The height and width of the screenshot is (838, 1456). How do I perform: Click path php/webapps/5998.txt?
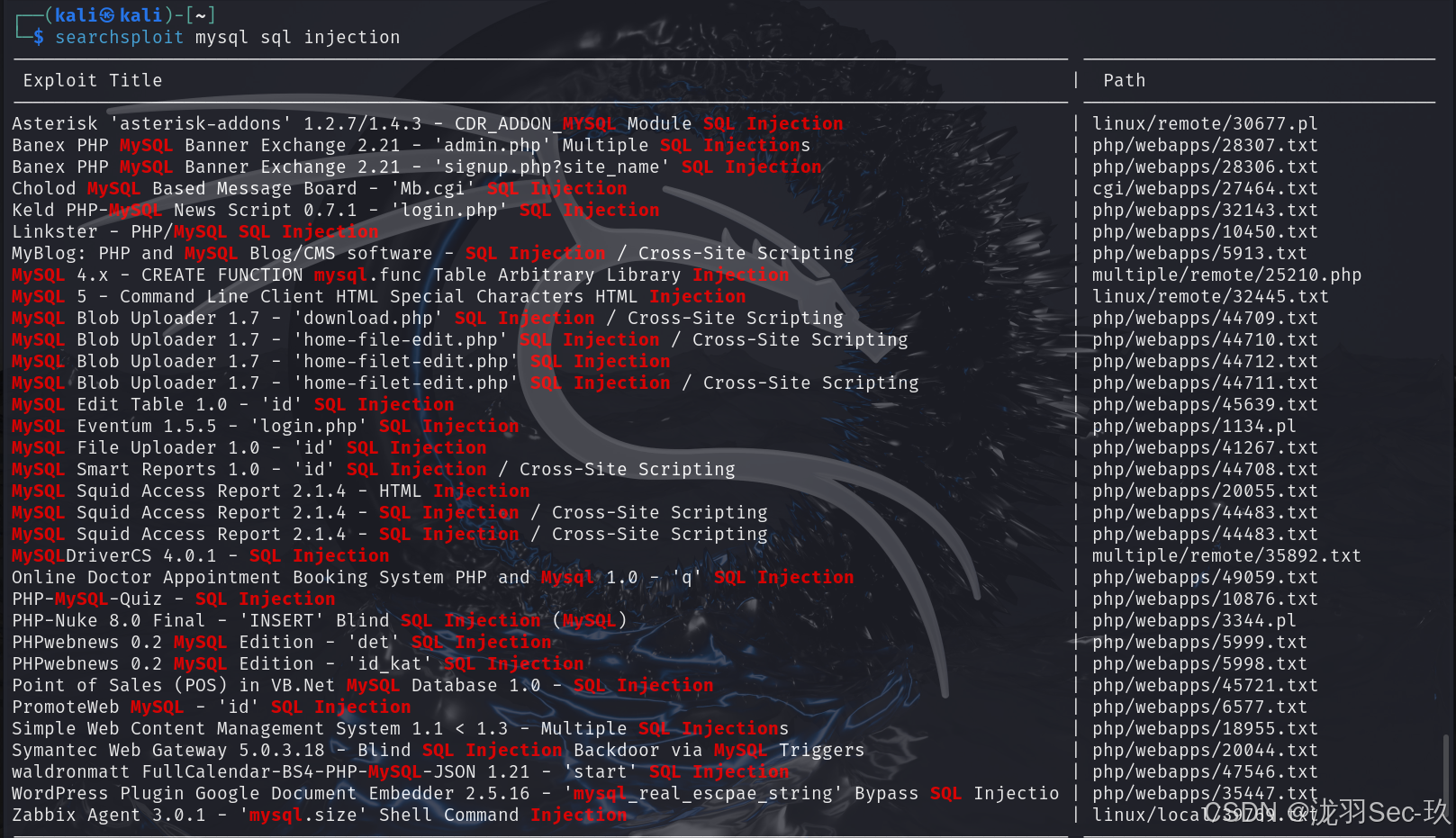pyautogui.click(x=1199, y=663)
